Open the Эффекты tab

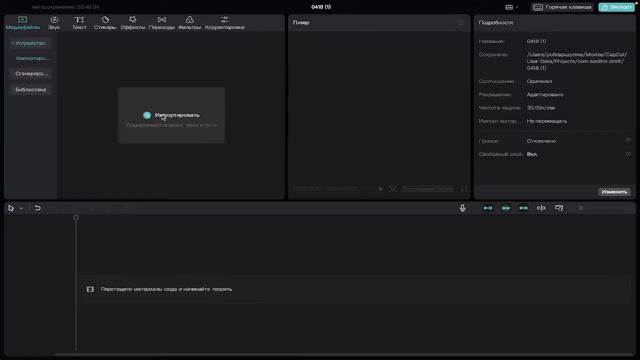click(x=133, y=23)
